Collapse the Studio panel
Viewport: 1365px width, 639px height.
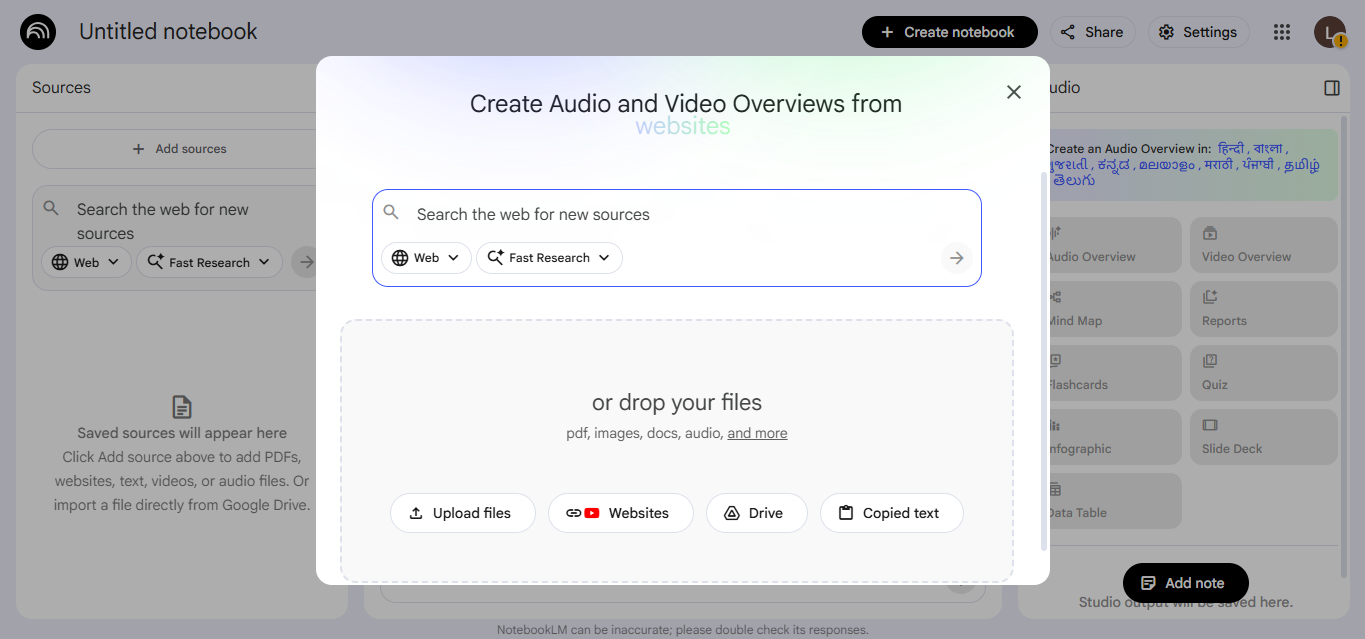click(1331, 87)
